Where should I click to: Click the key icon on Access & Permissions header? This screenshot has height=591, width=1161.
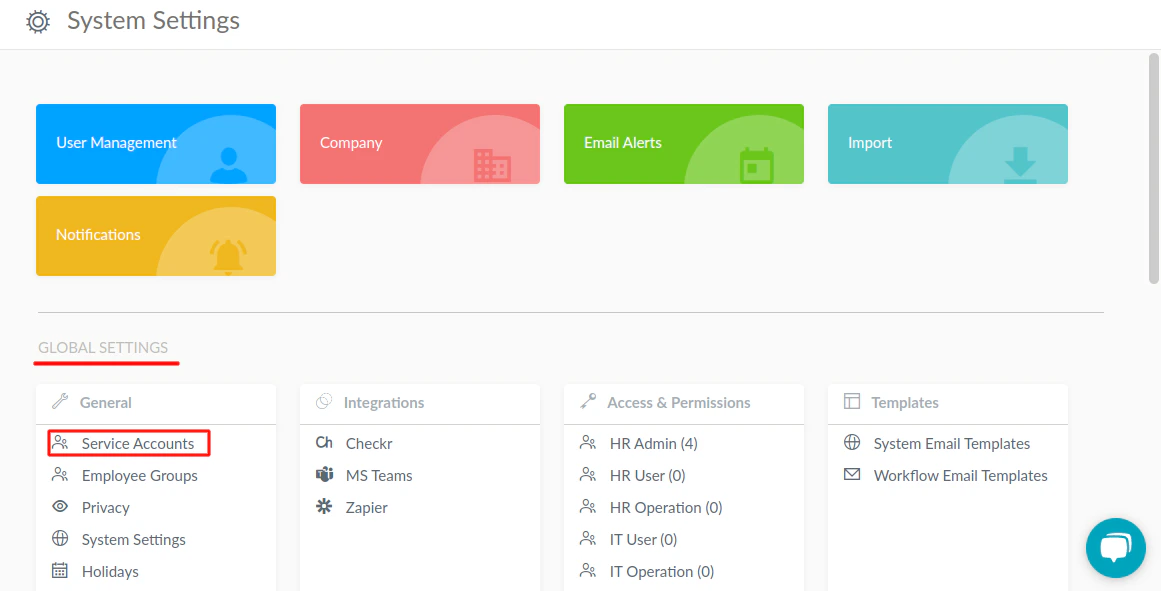587,402
